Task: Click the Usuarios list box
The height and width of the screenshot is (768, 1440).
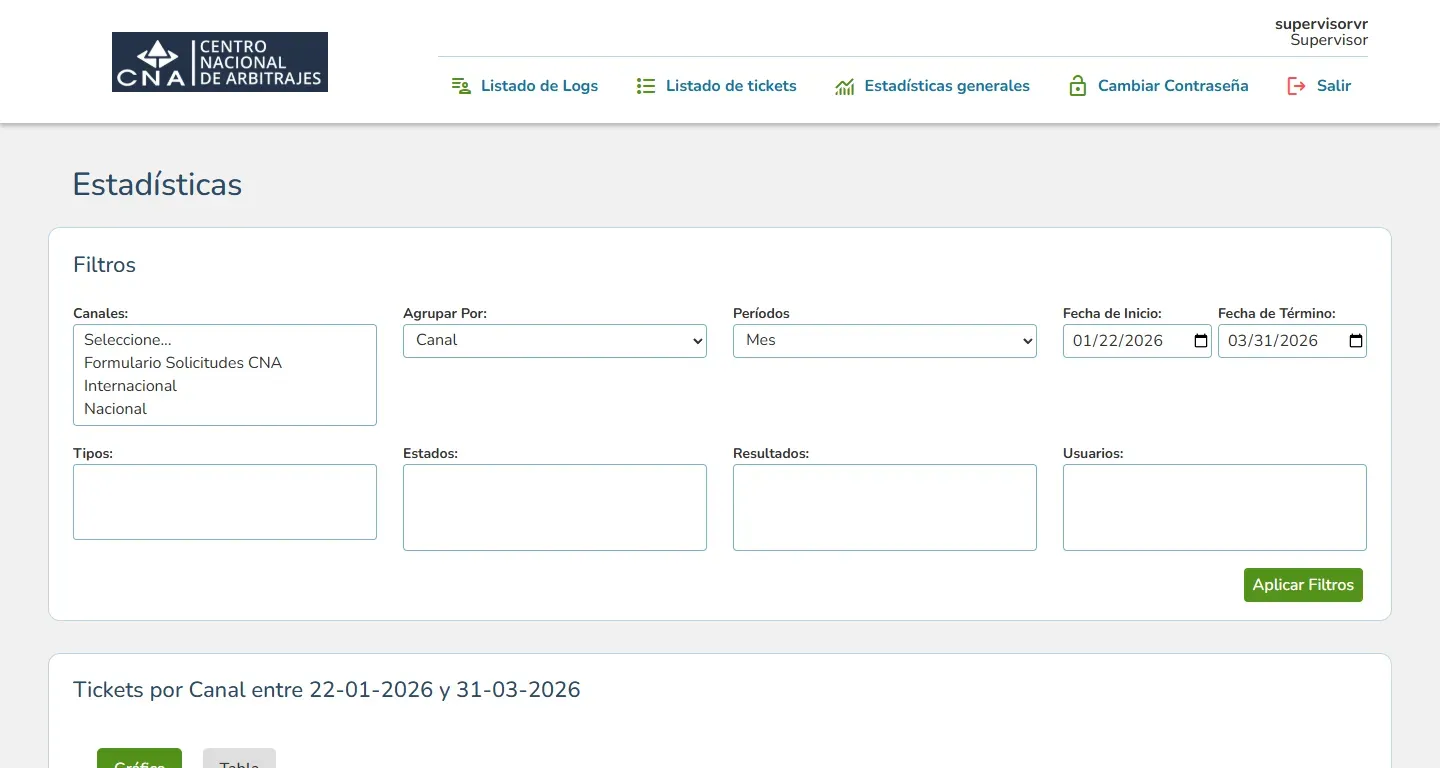Action: pyautogui.click(x=1215, y=507)
